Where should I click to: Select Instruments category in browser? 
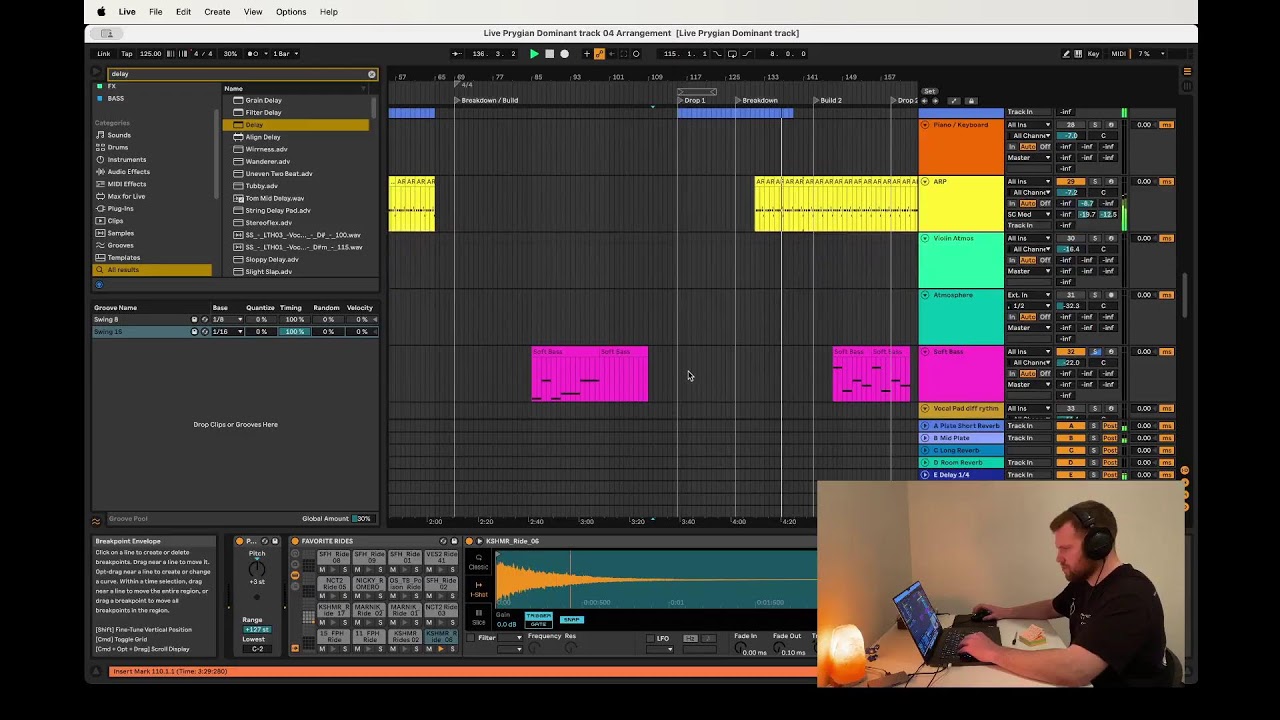[x=127, y=159]
